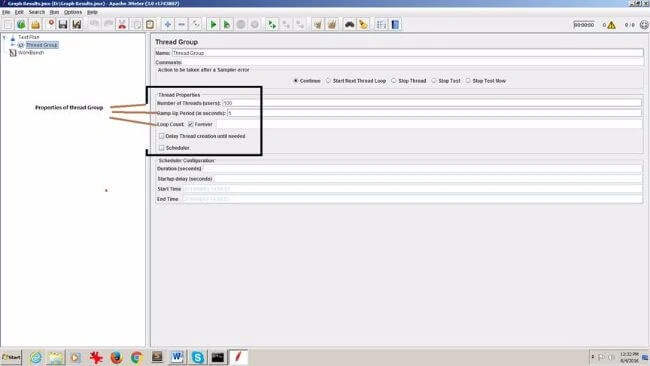Click the Remote start all icon
The image size is (650, 366).
coord(272,24)
